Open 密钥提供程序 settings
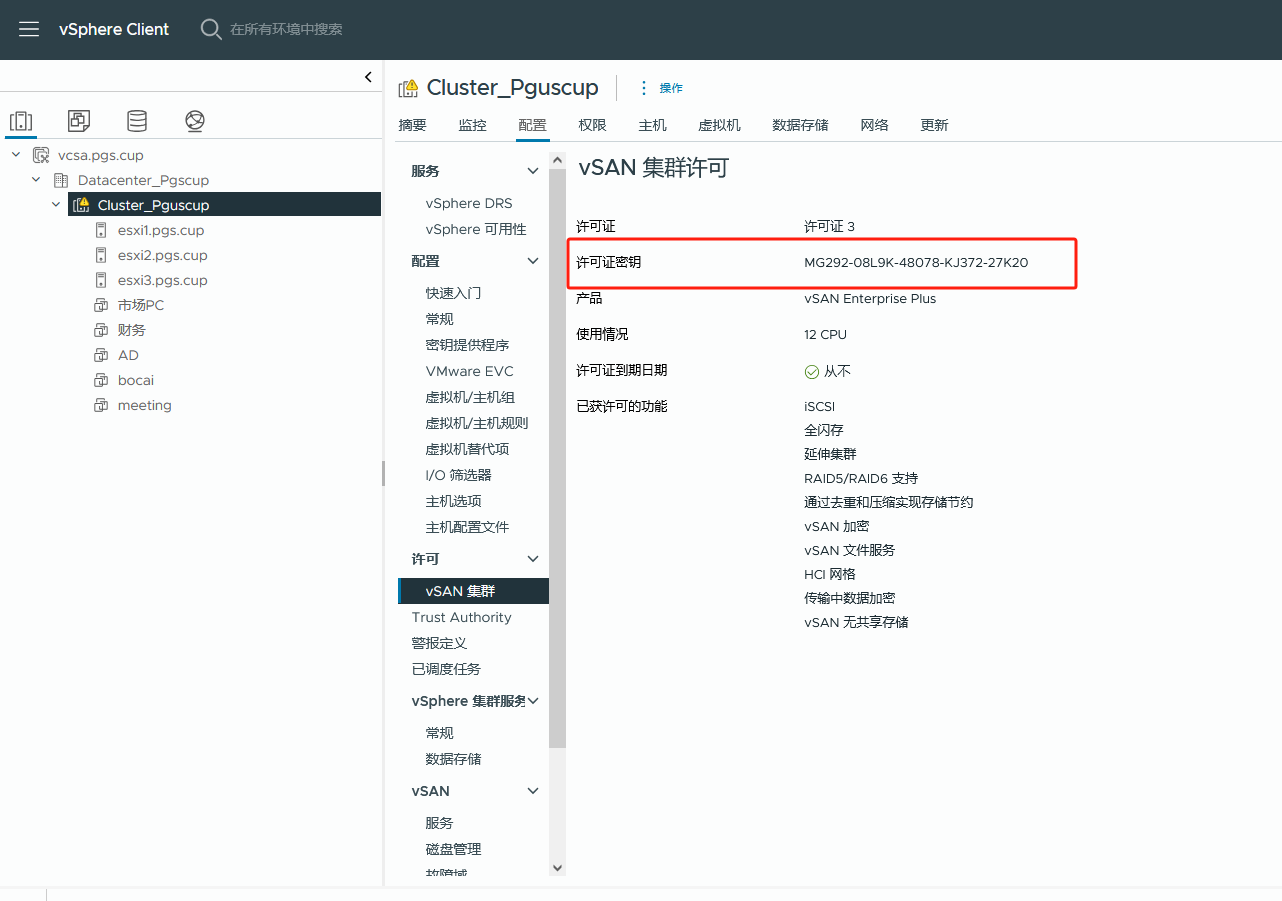Image resolution: width=1282 pixels, height=901 pixels. pos(468,345)
